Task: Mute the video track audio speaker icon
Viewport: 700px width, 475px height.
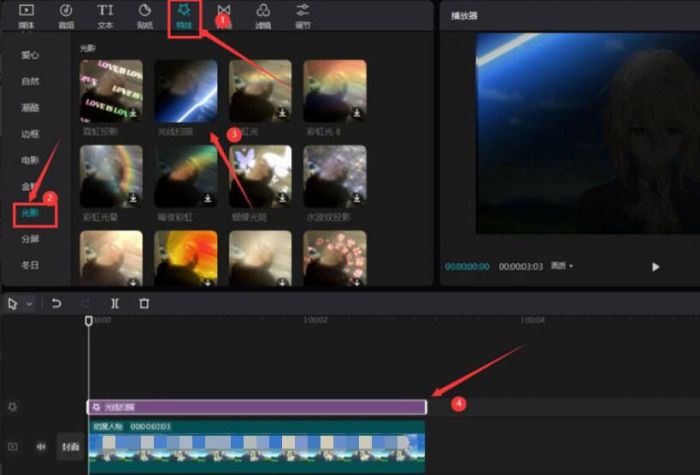Action: click(41, 447)
